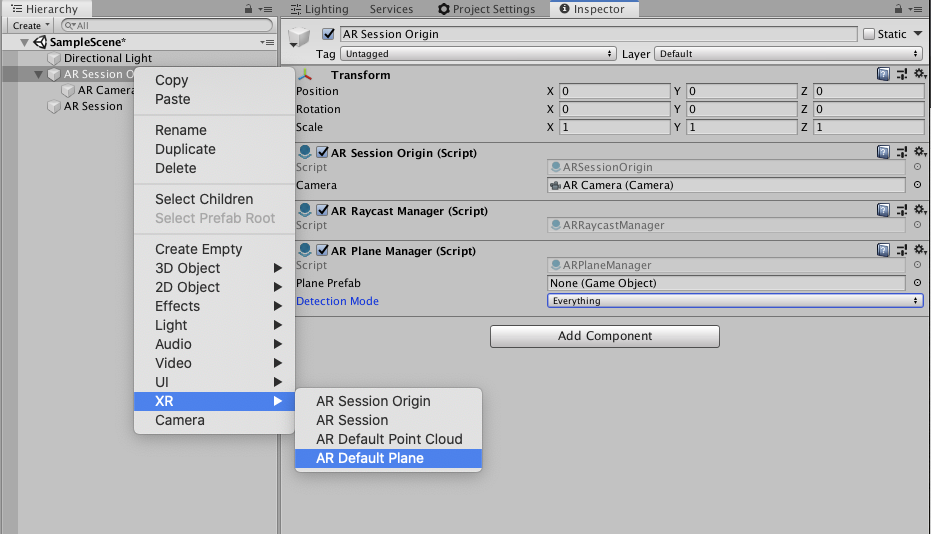This screenshot has height=534, width=931.
Task: Select AR Default Point Cloud menu item
Action: point(388,439)
